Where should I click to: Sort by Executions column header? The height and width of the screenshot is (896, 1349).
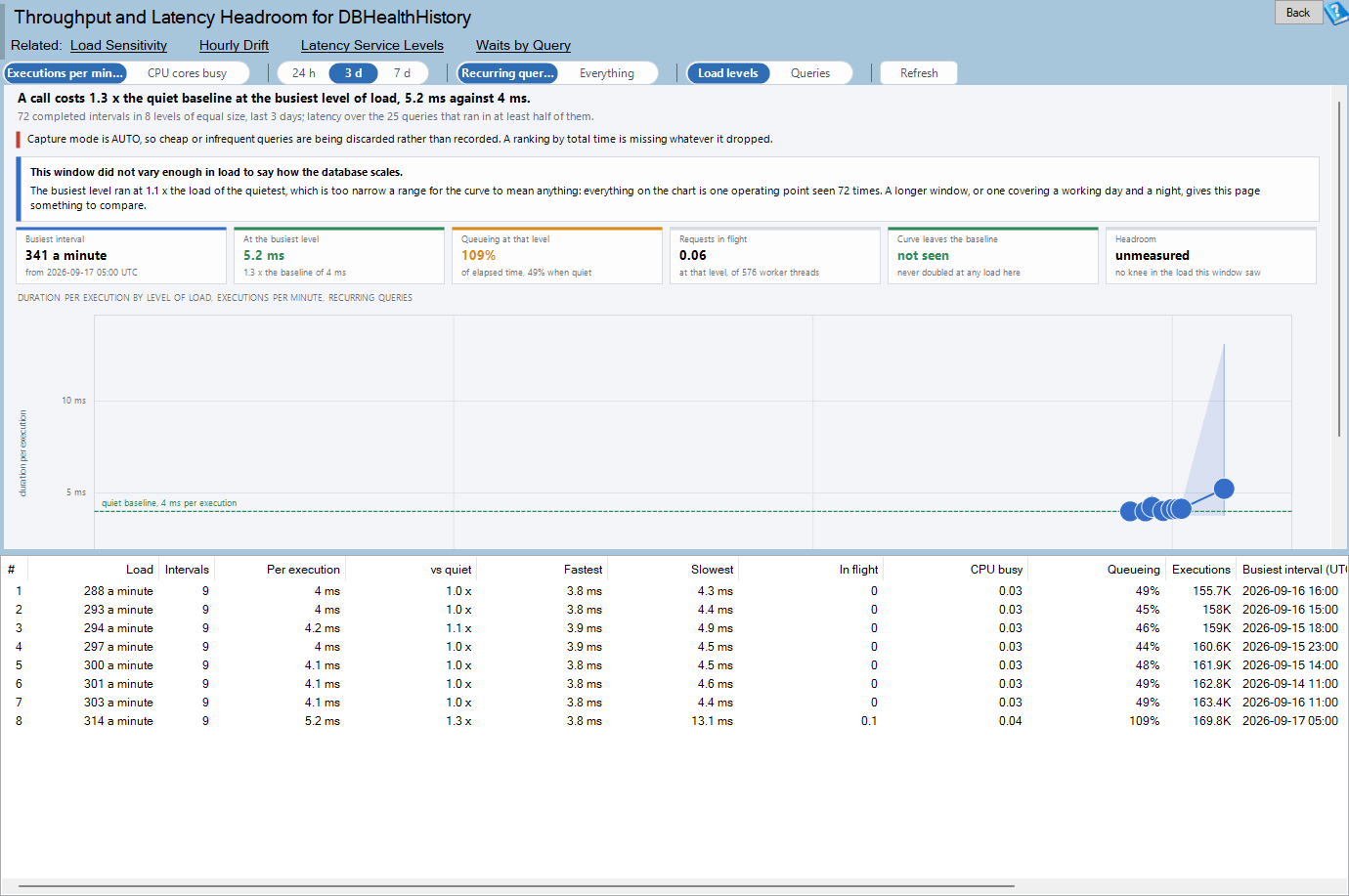coord(1201,570)
